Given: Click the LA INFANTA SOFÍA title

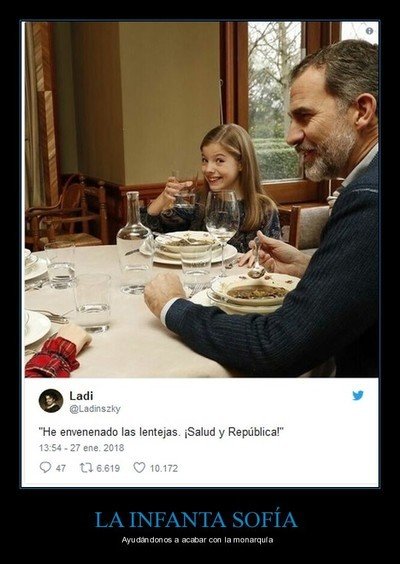Looking at the screenshot, I should (x=196, y=519).
